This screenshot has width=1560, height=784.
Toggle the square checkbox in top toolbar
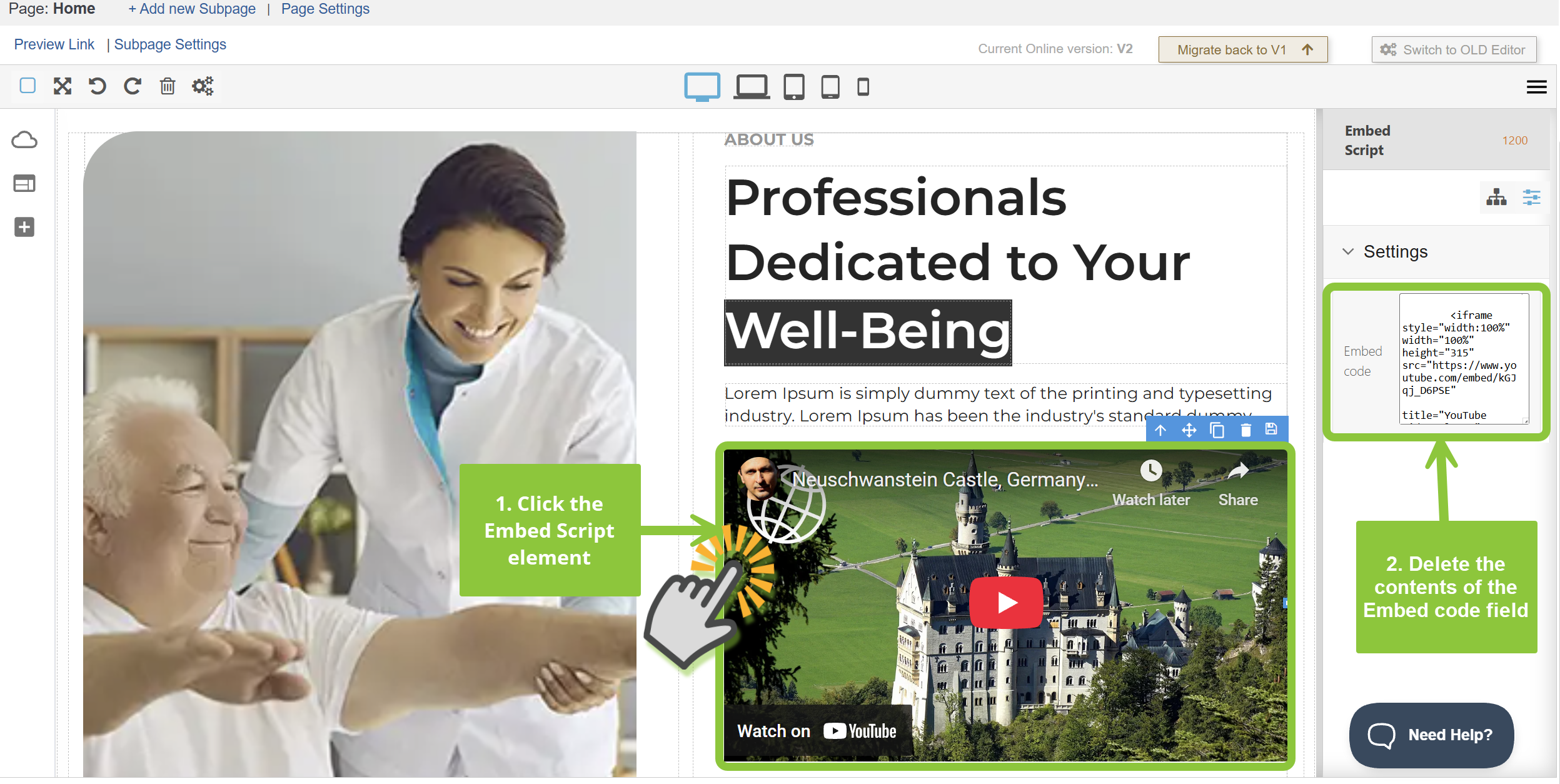click(28, 86)
